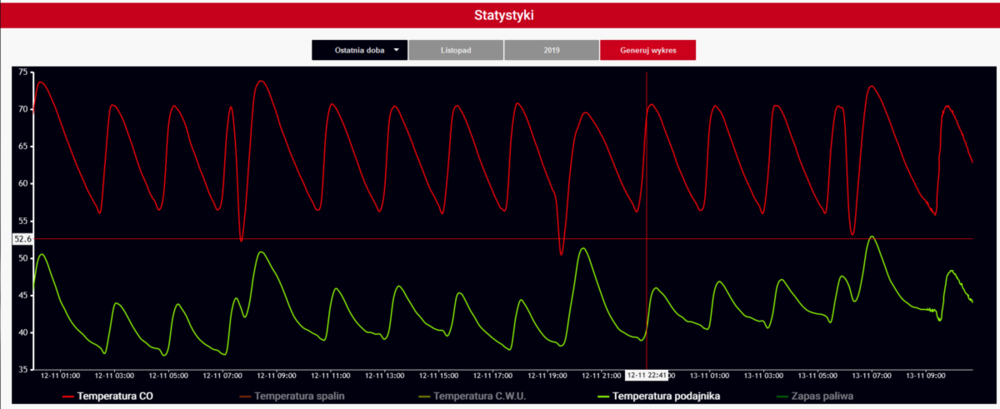This screenshot has height=409, width=1000.
Task: Select the 12-11 22:41 crosshair time label
Action: pos(647,376)
